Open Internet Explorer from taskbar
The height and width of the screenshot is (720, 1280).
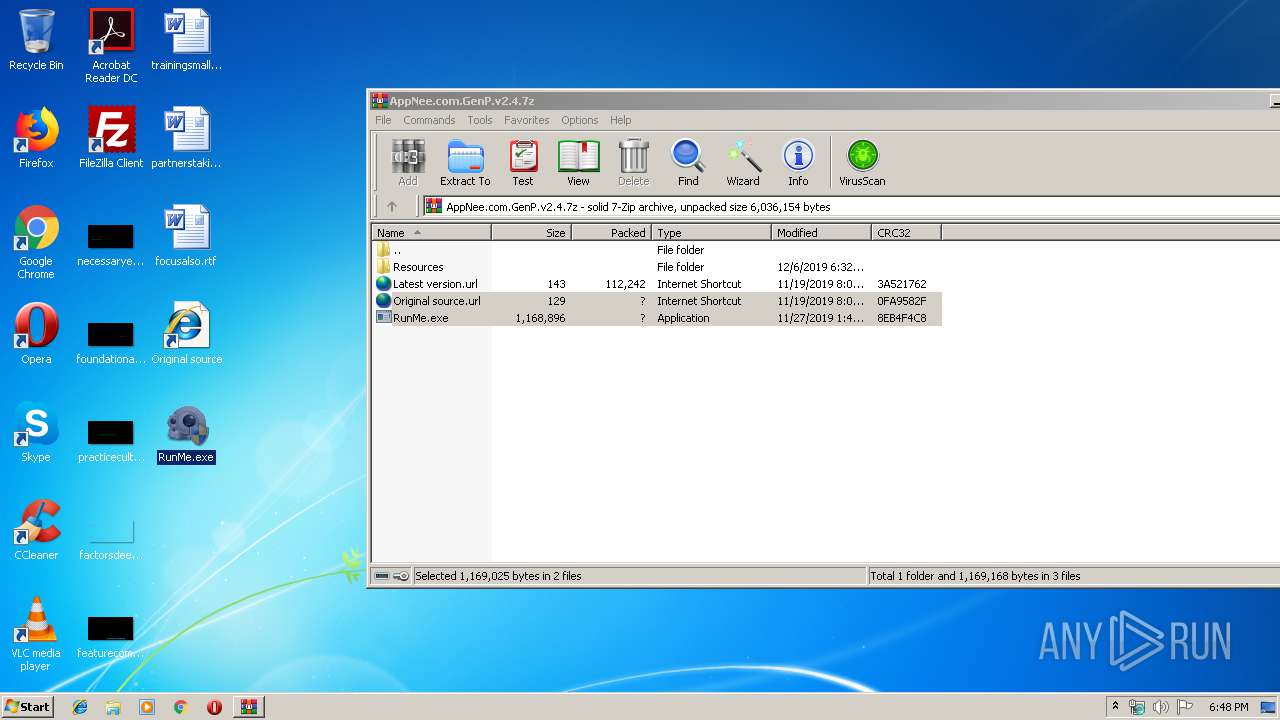pyautogui.click(x=80, y=707)
